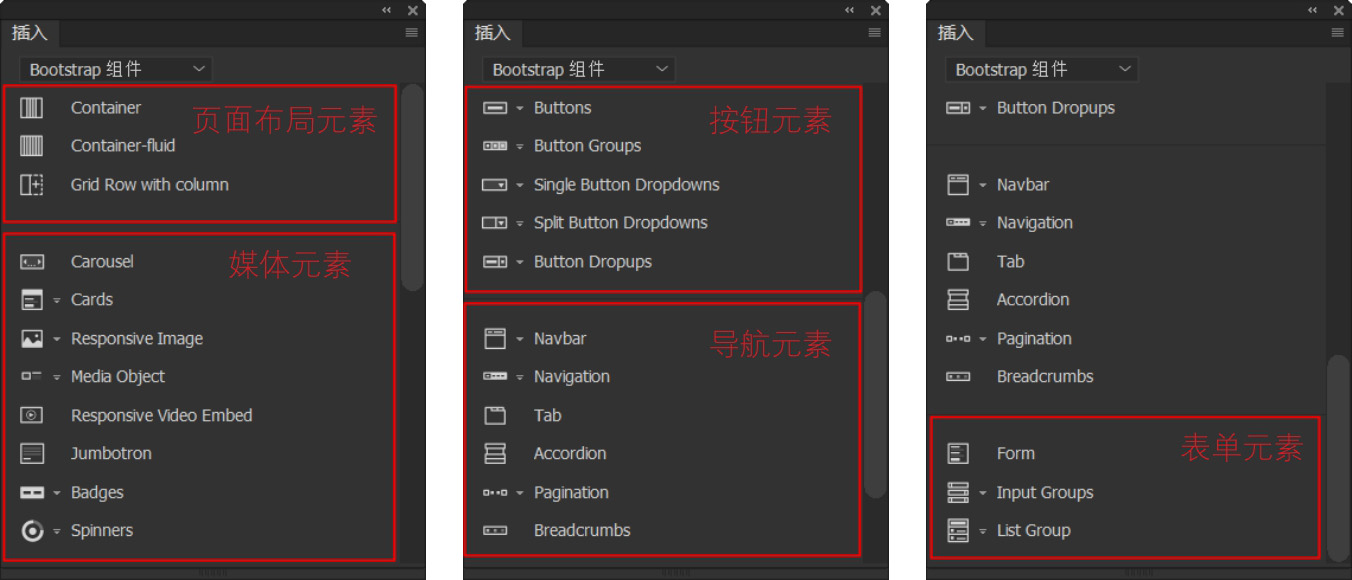
Task: Open the right panel's options menu icon
Action: 1337,33
